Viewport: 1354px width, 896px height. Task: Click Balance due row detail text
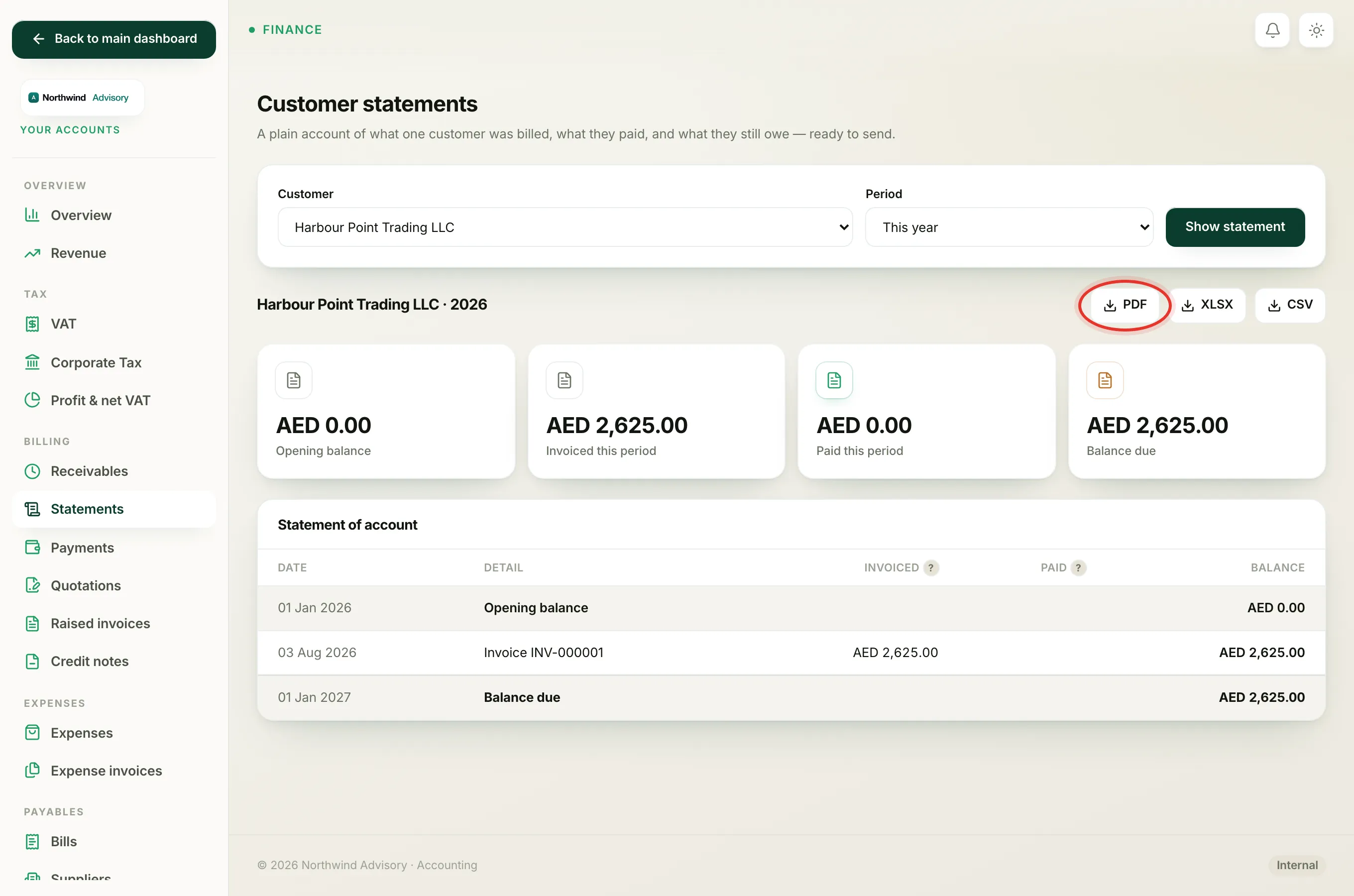coord(522,697)
